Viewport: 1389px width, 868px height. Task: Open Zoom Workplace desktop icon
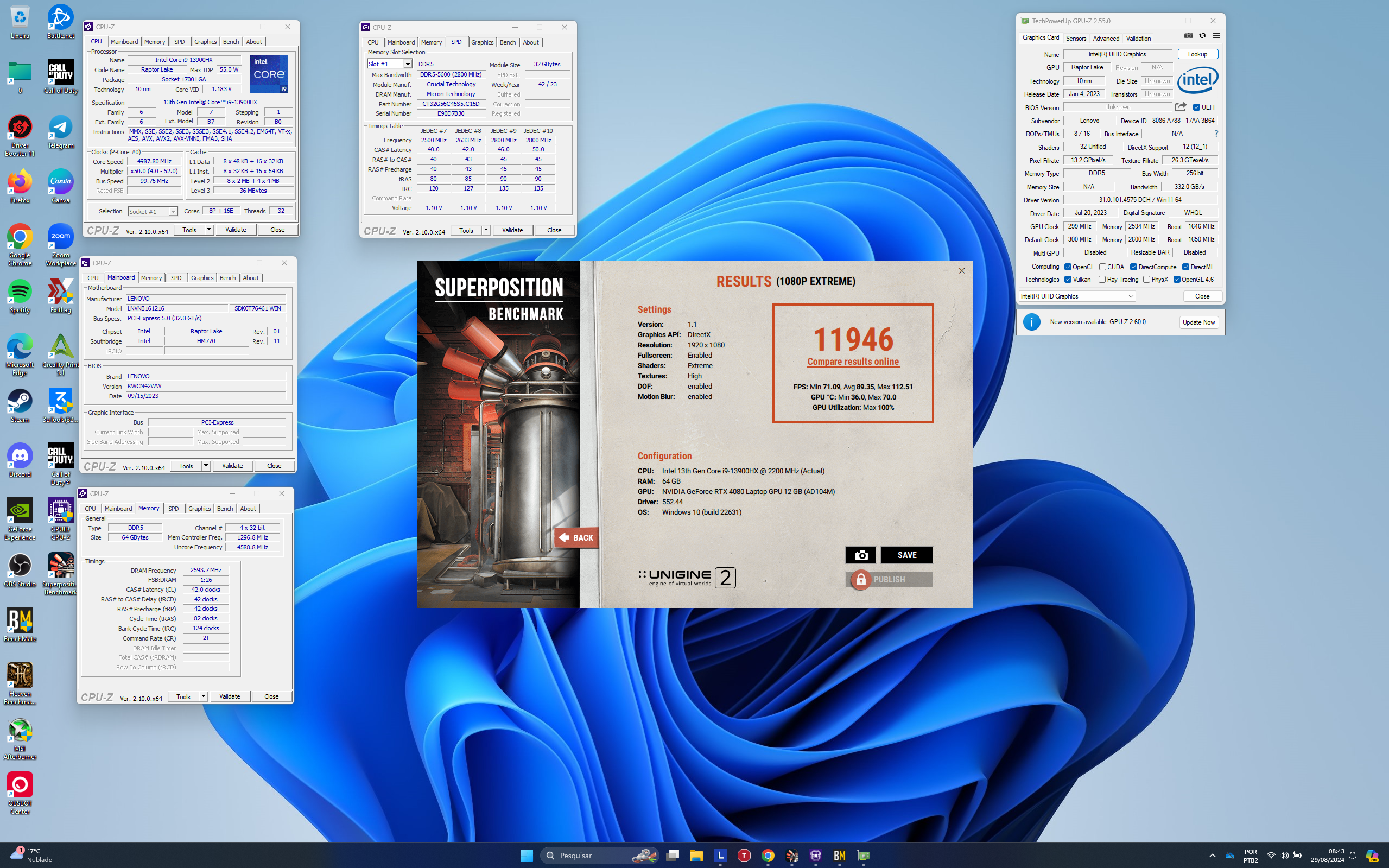[60, 245]
